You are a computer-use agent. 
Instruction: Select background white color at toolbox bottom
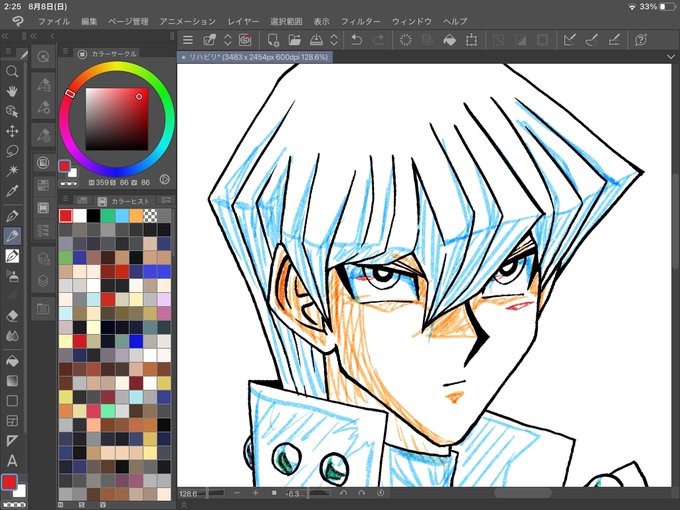tap(20, 491)
